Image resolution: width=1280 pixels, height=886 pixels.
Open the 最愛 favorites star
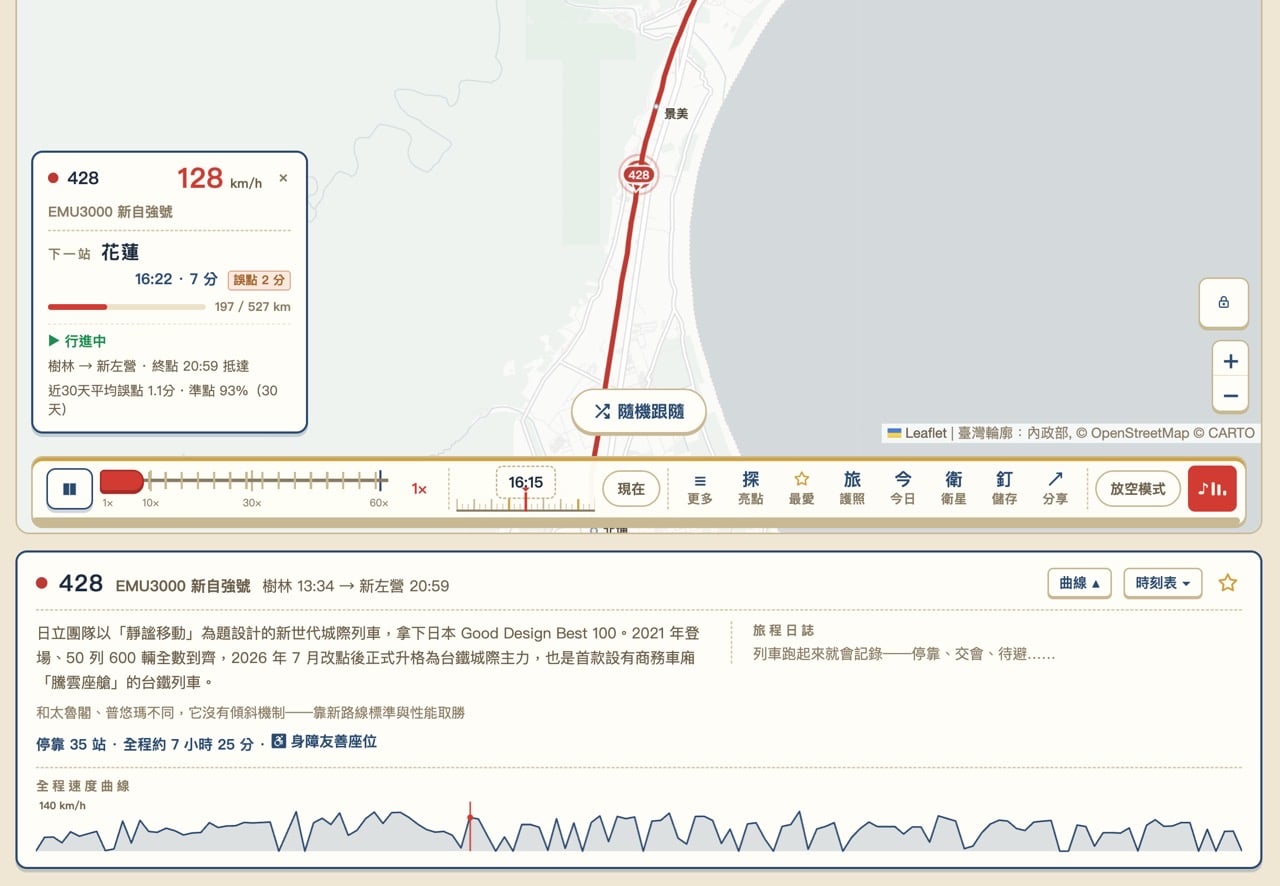point(801,488)
